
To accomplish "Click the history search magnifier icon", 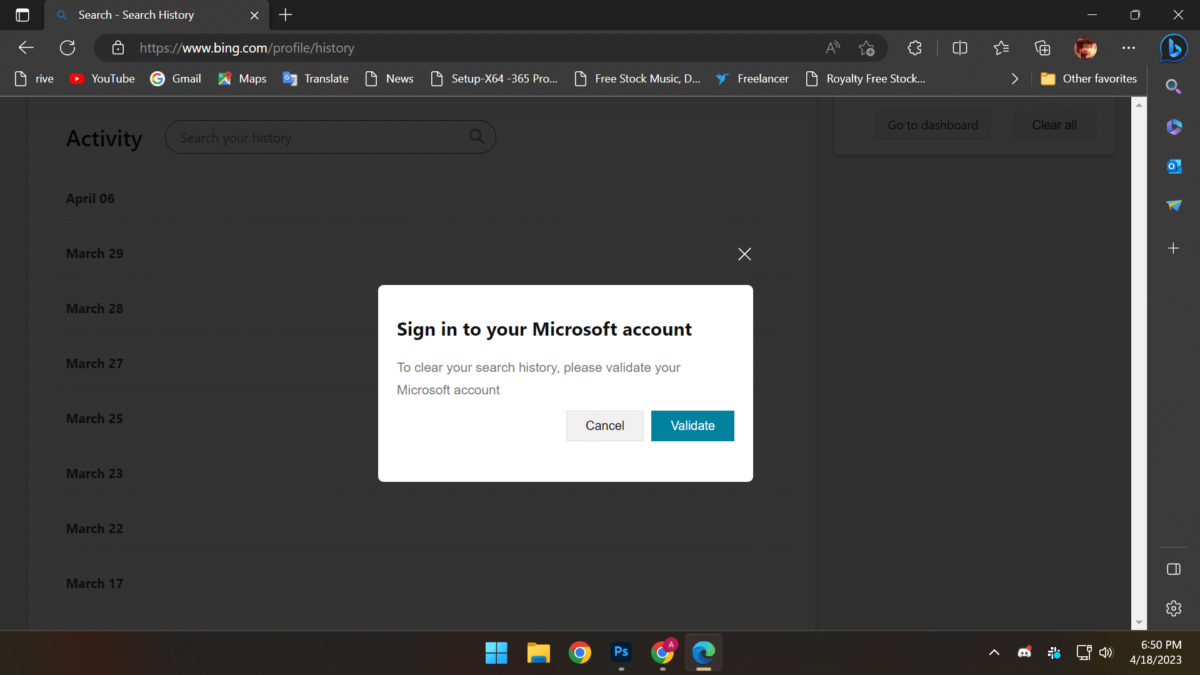I will [476, 137].
